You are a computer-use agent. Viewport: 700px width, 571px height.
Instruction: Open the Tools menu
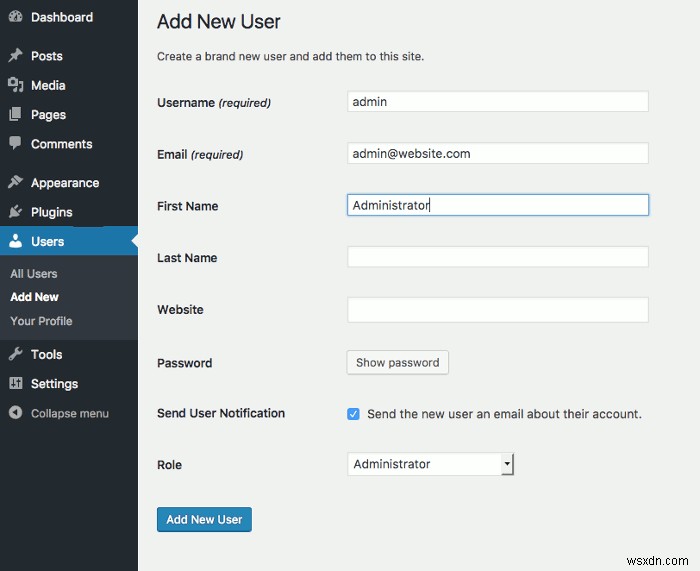coord(69,354)
